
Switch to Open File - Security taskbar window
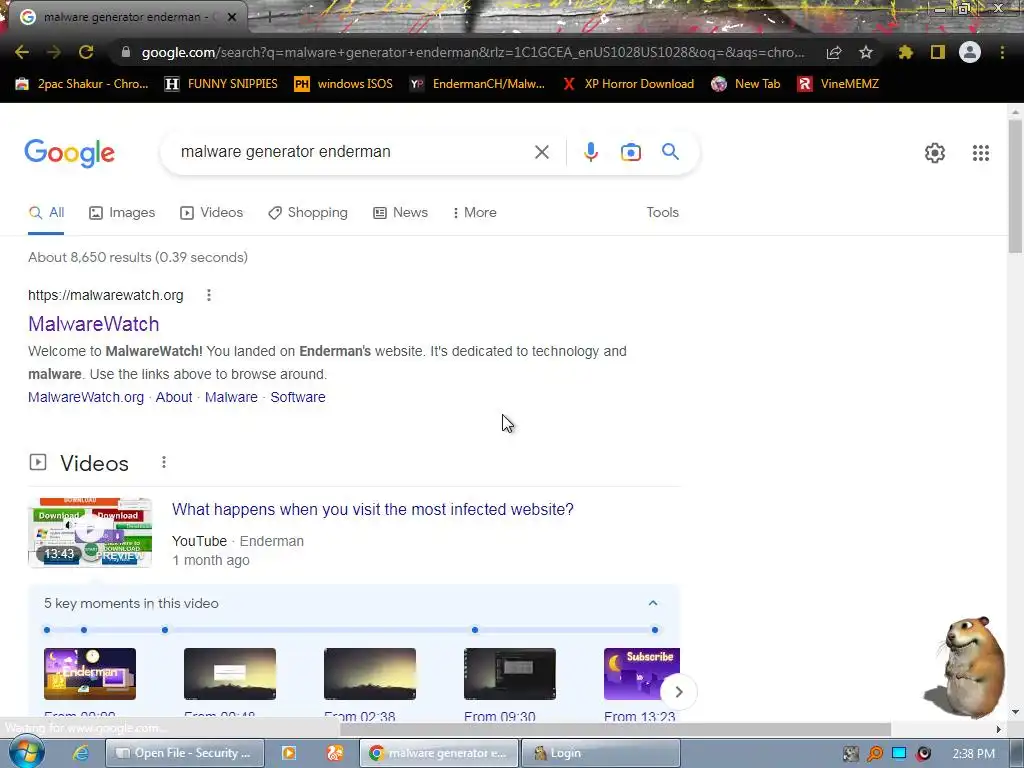pyautogui.click(x=185, y=753)
